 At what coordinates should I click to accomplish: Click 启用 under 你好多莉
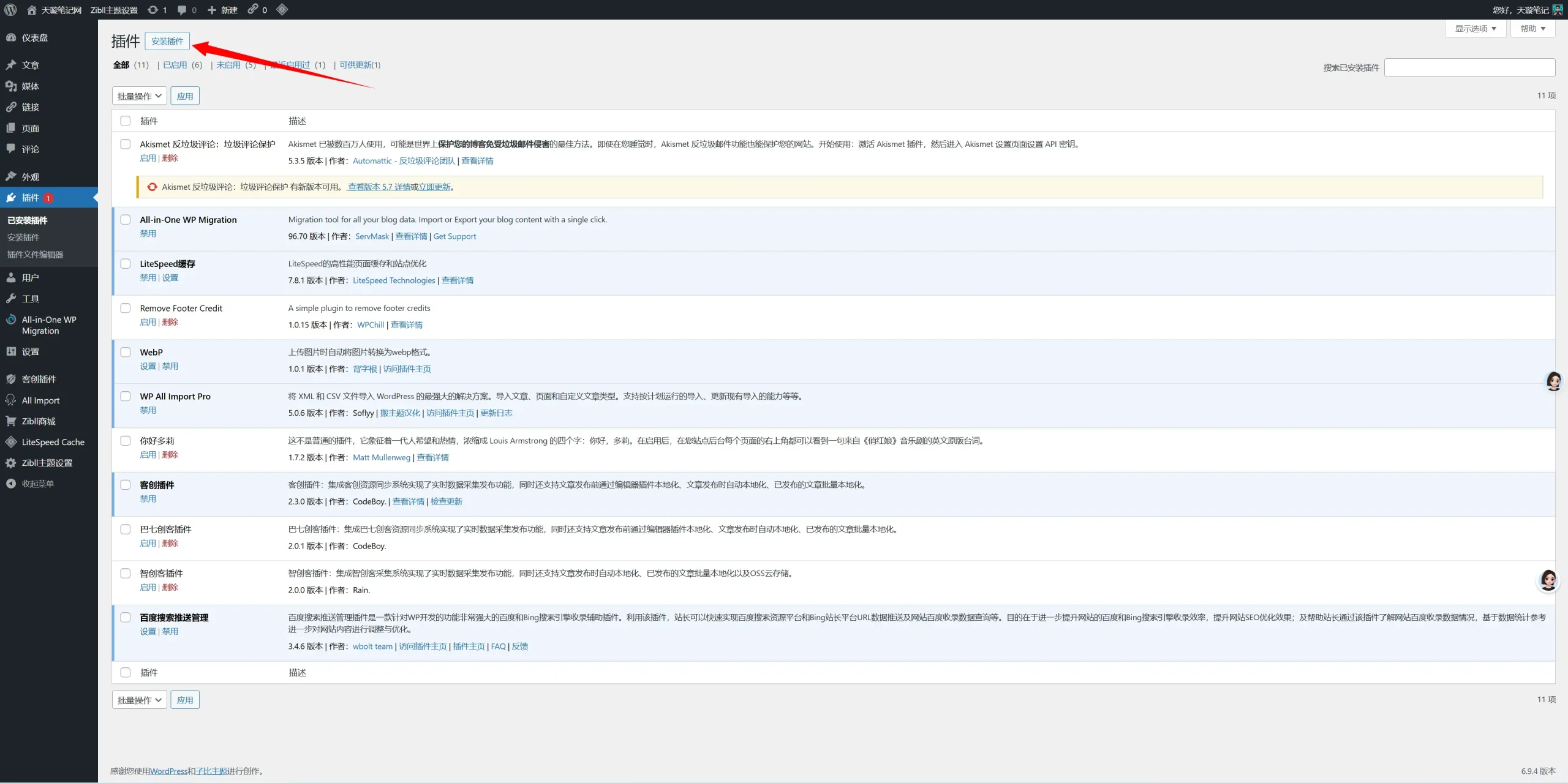[x=148, y=455]
